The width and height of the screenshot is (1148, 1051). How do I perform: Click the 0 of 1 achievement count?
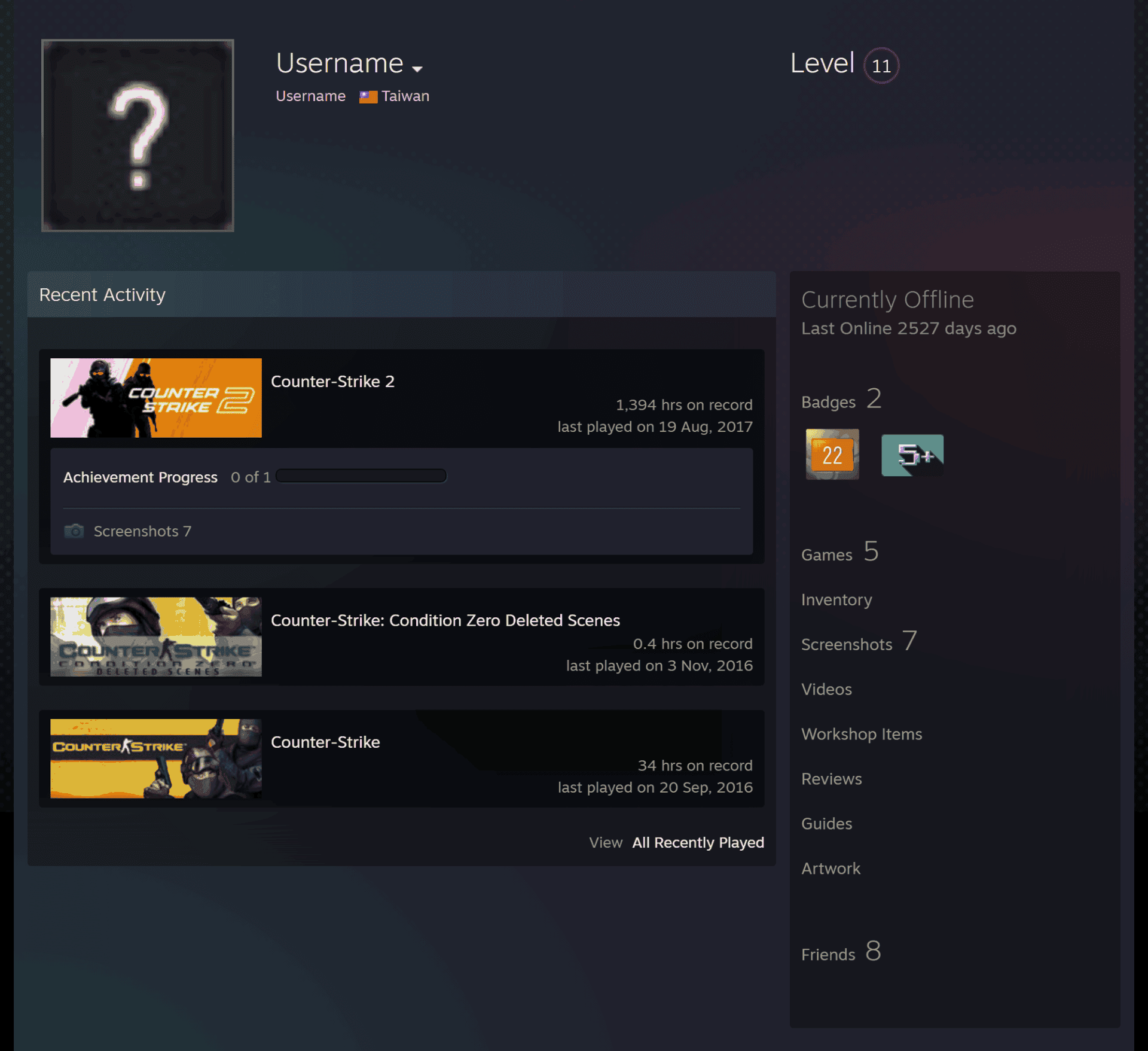pyautogui.click(x=251, y=477)
